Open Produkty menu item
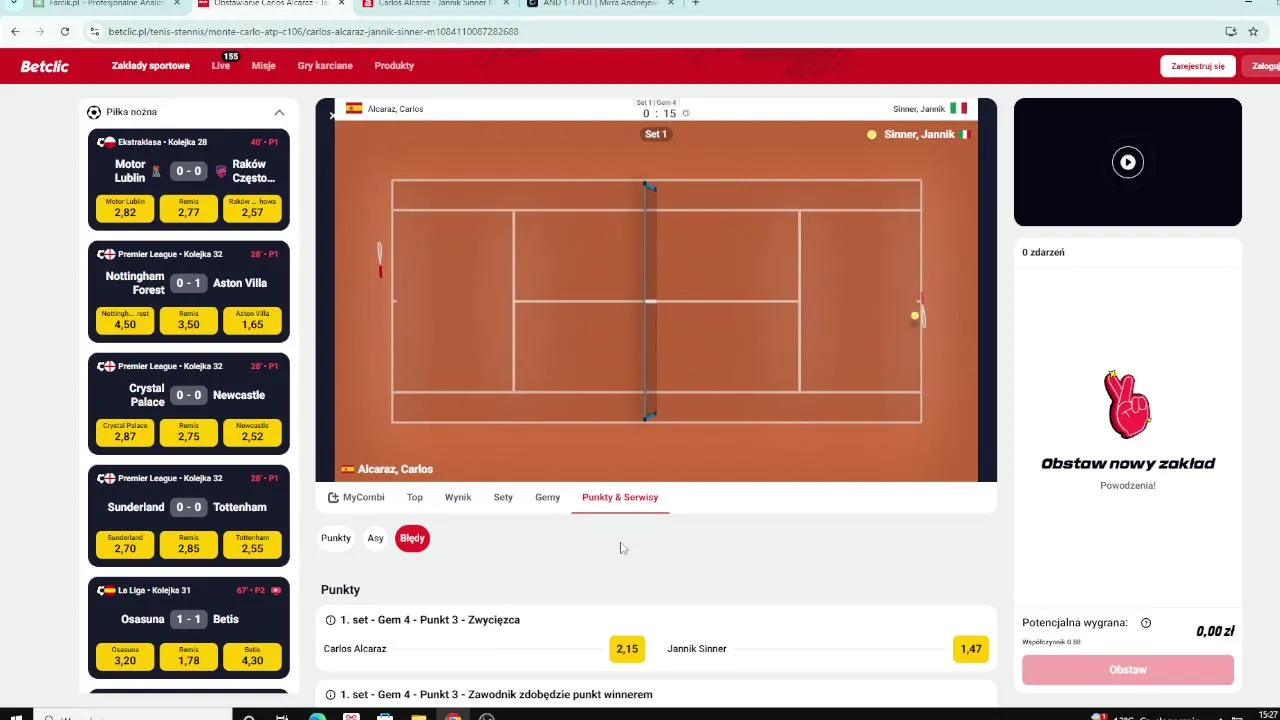 tap(394, 66)
